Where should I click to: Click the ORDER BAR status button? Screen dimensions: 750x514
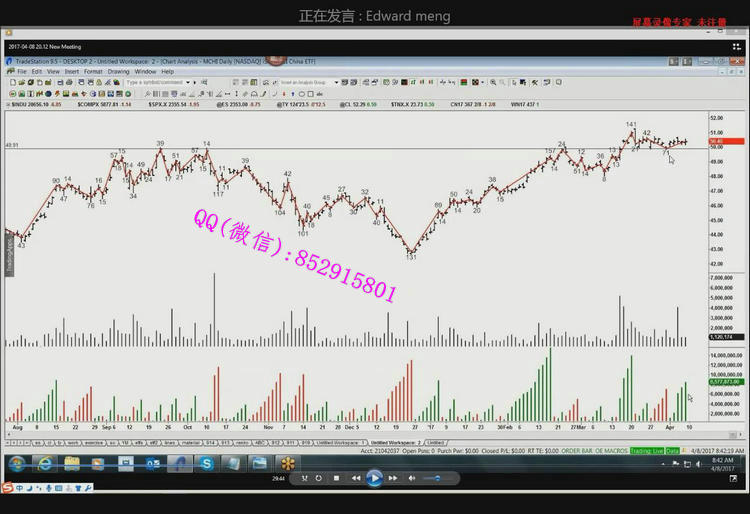tap(575, 451)
